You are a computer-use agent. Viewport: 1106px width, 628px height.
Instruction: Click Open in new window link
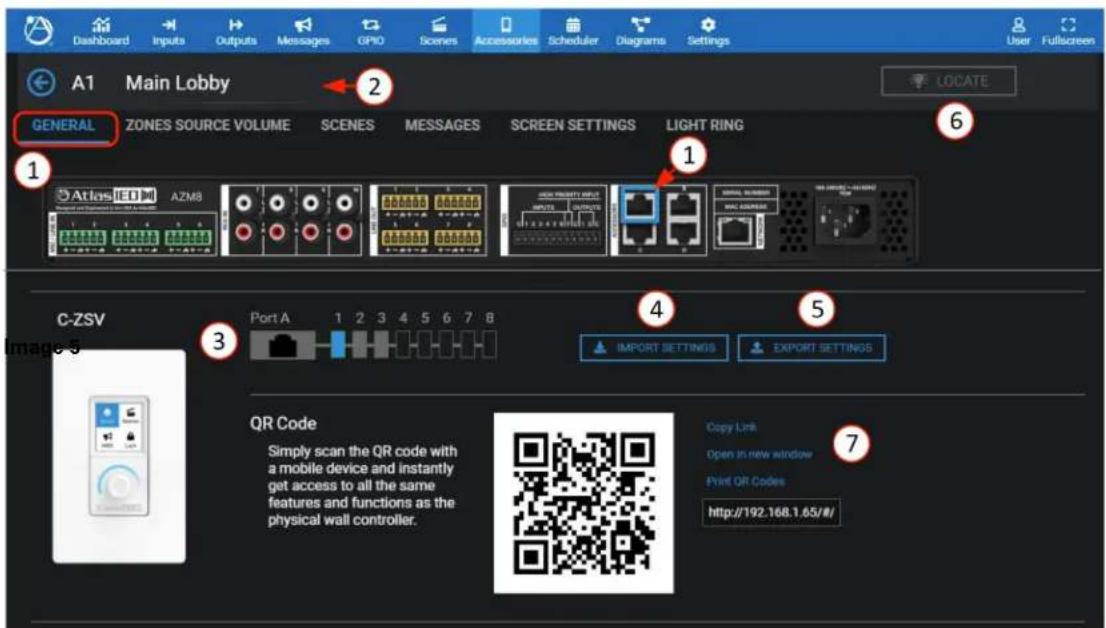pyautogui.click(x=759, y=454)
